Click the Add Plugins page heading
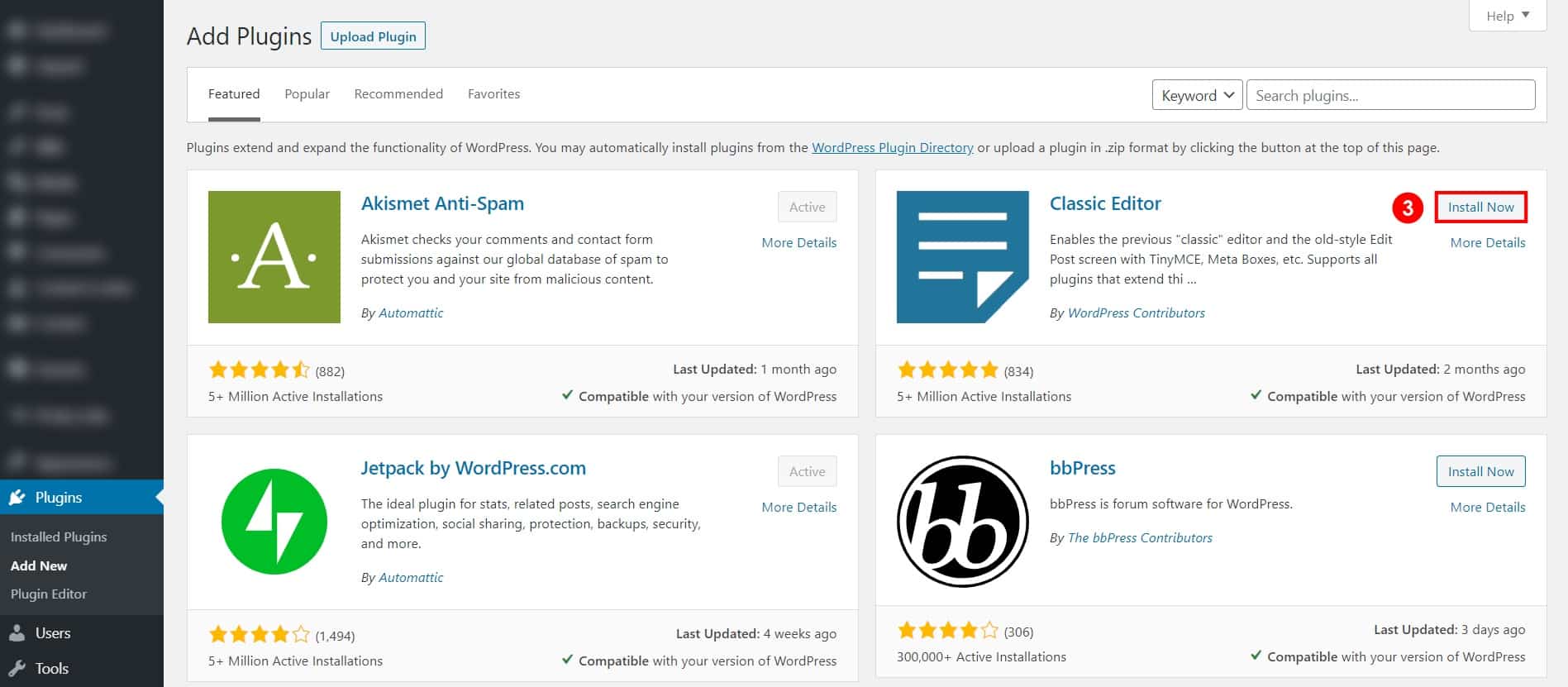The image size is (1568, 687). click(249, 36)
